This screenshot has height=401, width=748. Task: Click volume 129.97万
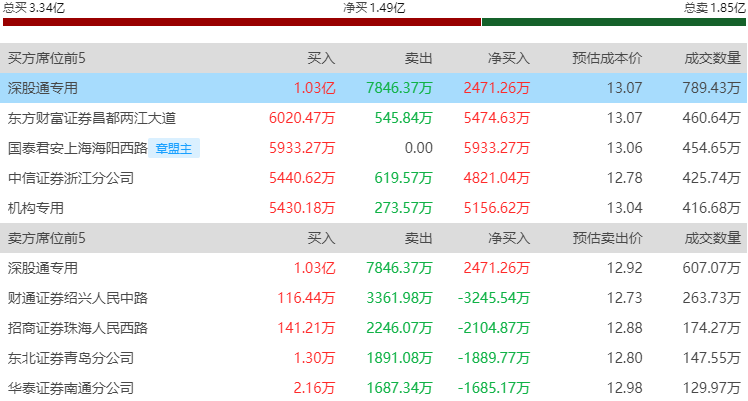pyautogui.click(x=711, y=388)
